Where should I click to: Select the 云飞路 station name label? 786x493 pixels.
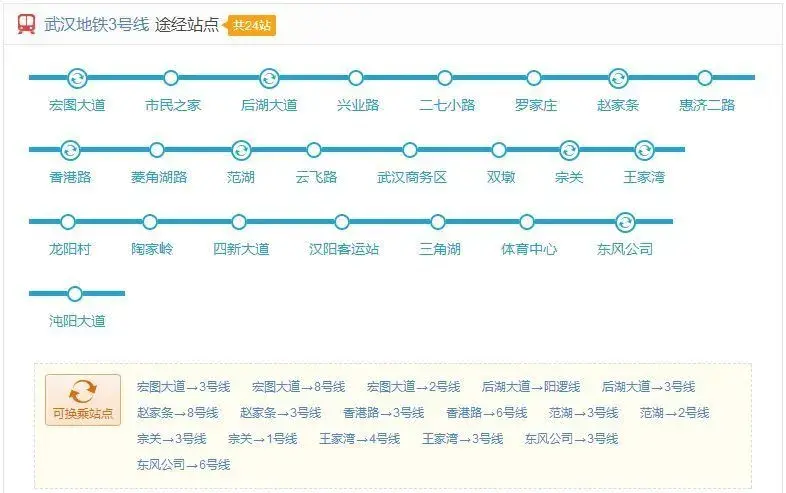(x=316, y=177)
